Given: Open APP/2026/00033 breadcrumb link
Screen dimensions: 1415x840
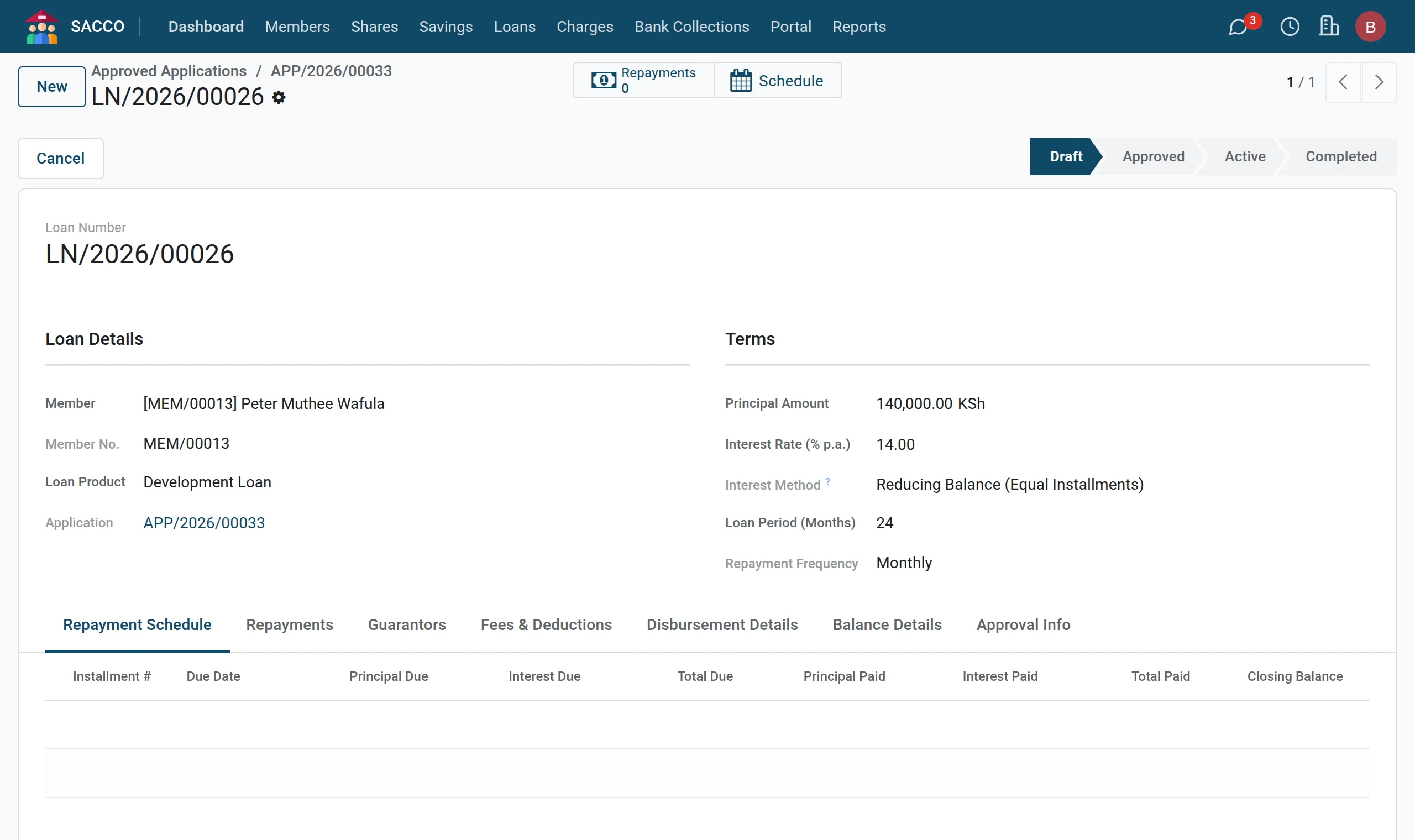Looking at the screenshot, I should click(331, 71).
